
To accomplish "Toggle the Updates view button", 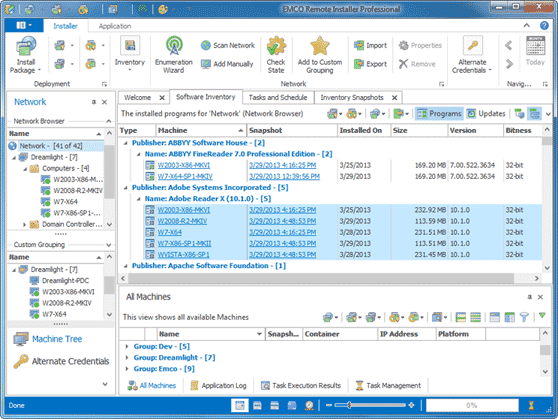I will point(486,114).
